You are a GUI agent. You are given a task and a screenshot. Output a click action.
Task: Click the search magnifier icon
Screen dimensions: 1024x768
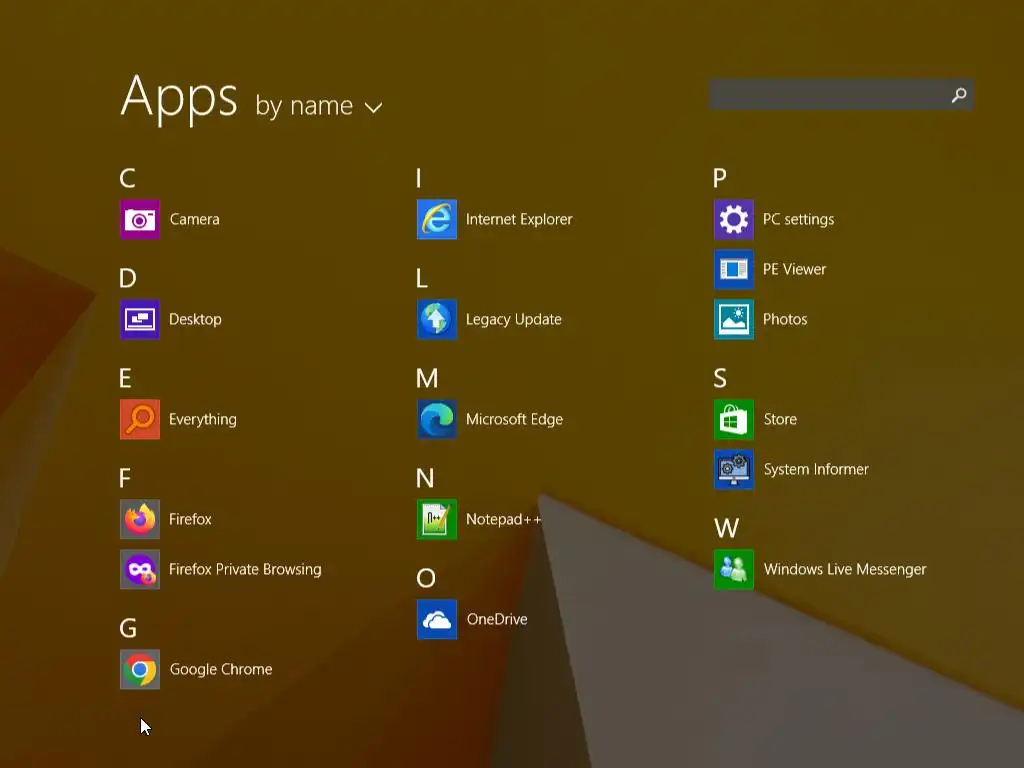tap(959, 95)
